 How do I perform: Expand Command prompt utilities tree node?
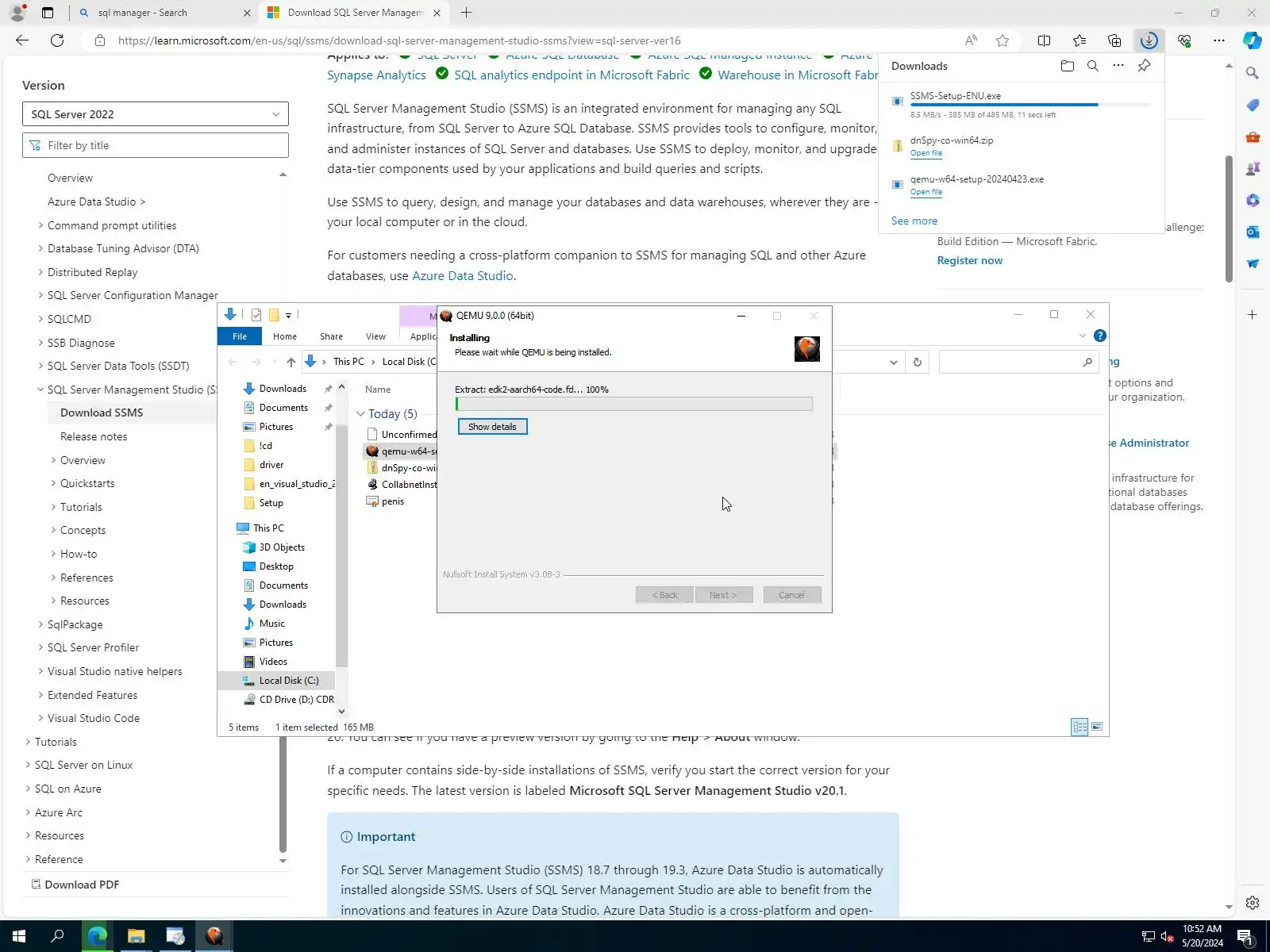click(40, 225)
